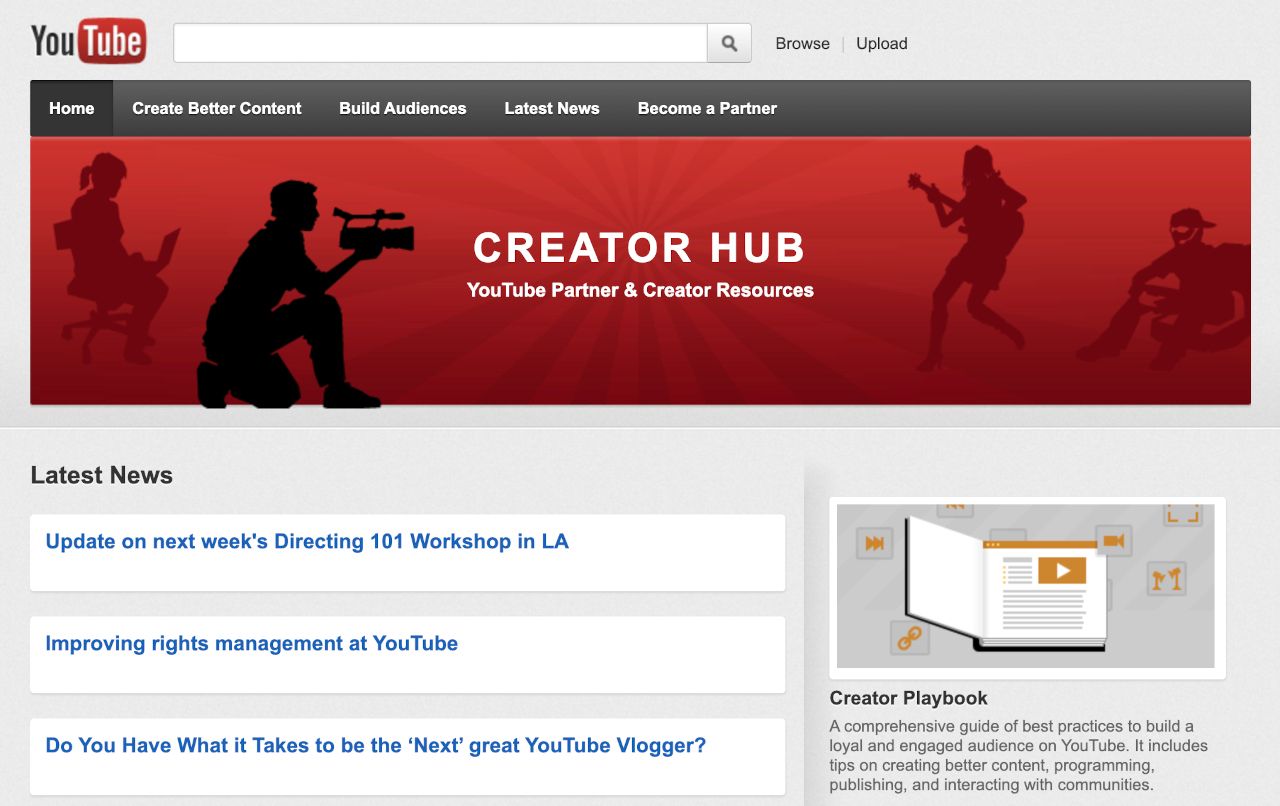Open the Build Audiences tab
Viewport: 1280px width, 806px height.
point(402,108)
